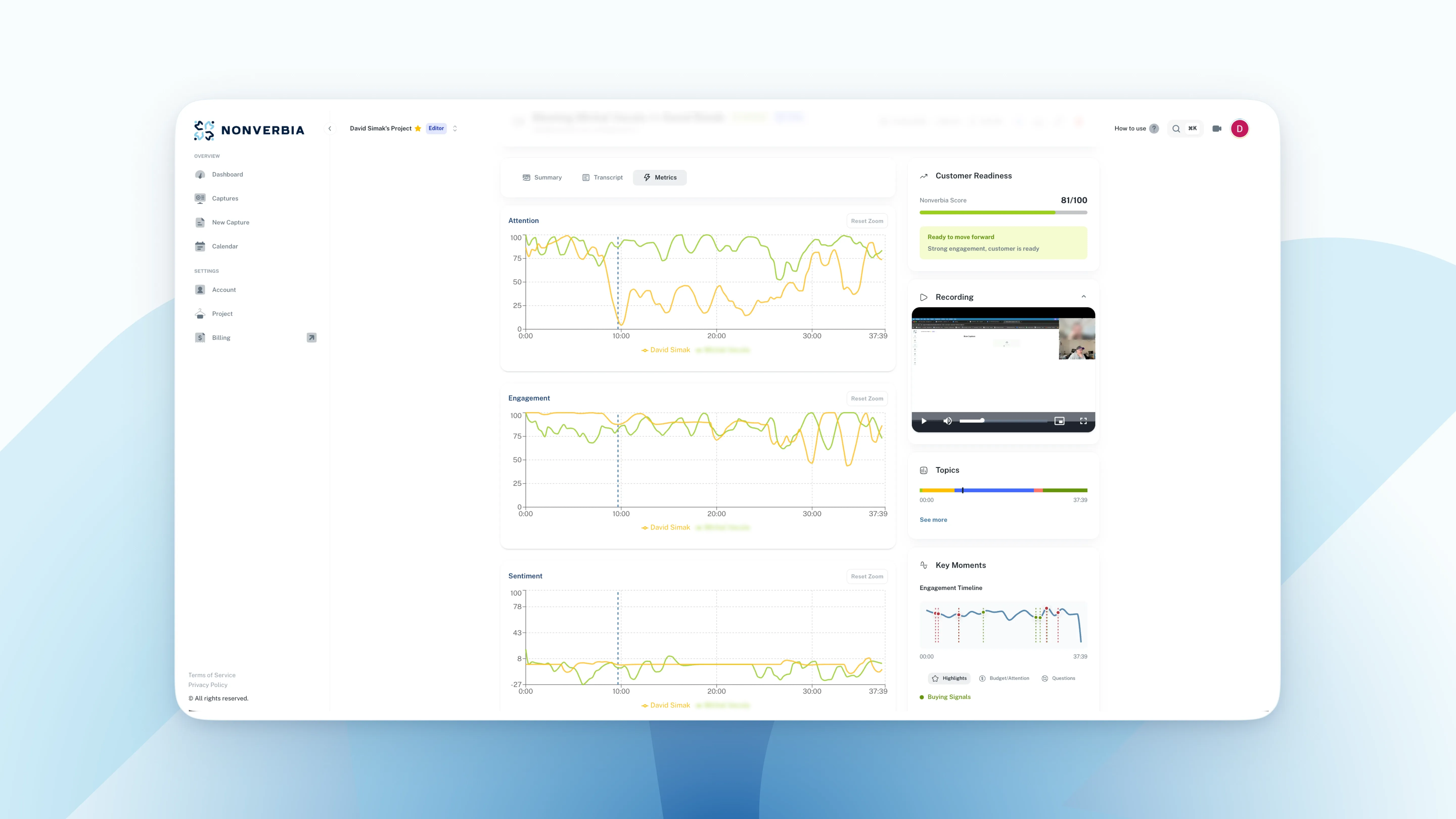Open the search magnifier icon
This screenshot has height=819, width=1456.
[x=1176, y=129]
